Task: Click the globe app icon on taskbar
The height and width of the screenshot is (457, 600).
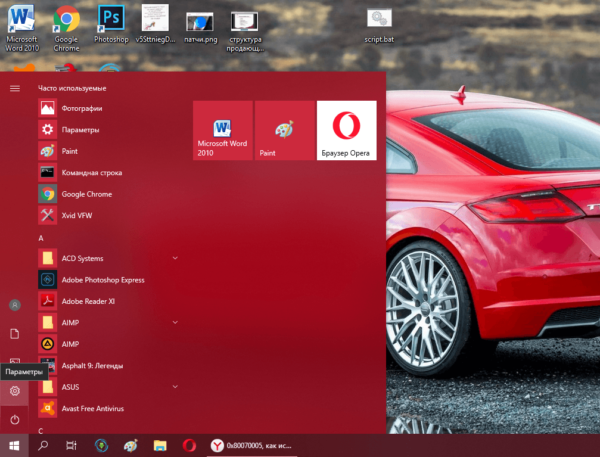Action: pyautogui.click(x=101, y=446)
